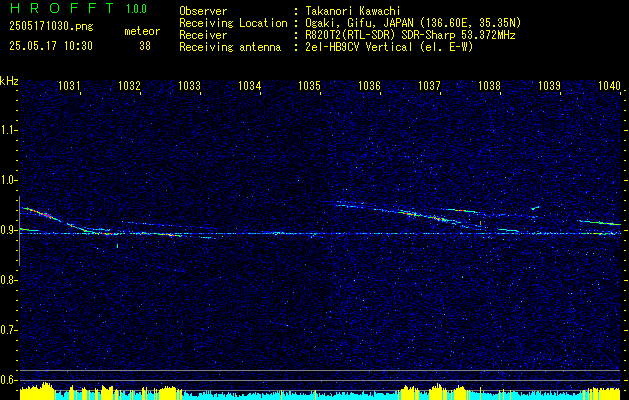The height and width of the screenshot is (400, 629).
Task: Click the 1037 time axis marker
Action: pos(430,85)
